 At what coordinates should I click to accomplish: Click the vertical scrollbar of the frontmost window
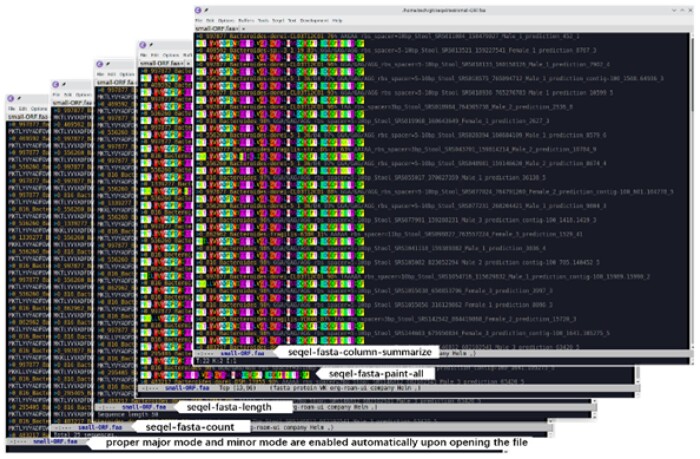click(692, 190)
